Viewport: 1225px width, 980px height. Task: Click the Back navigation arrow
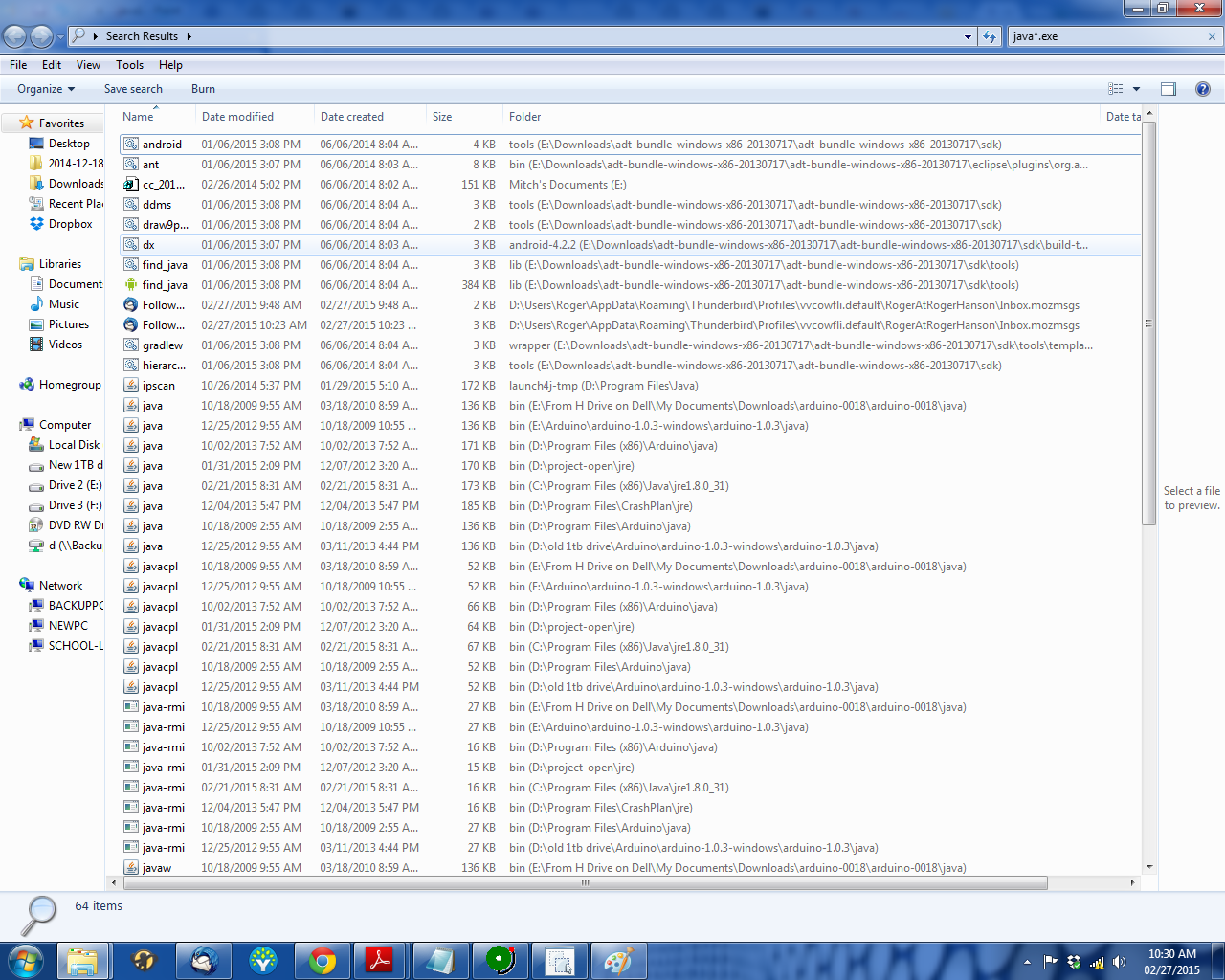(15, 36)
